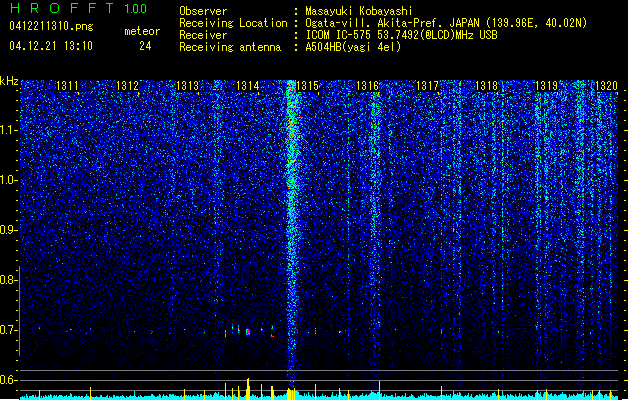Click the 1312 time marker
Viewport: 629px width, 400px height.
coord(127,86)
